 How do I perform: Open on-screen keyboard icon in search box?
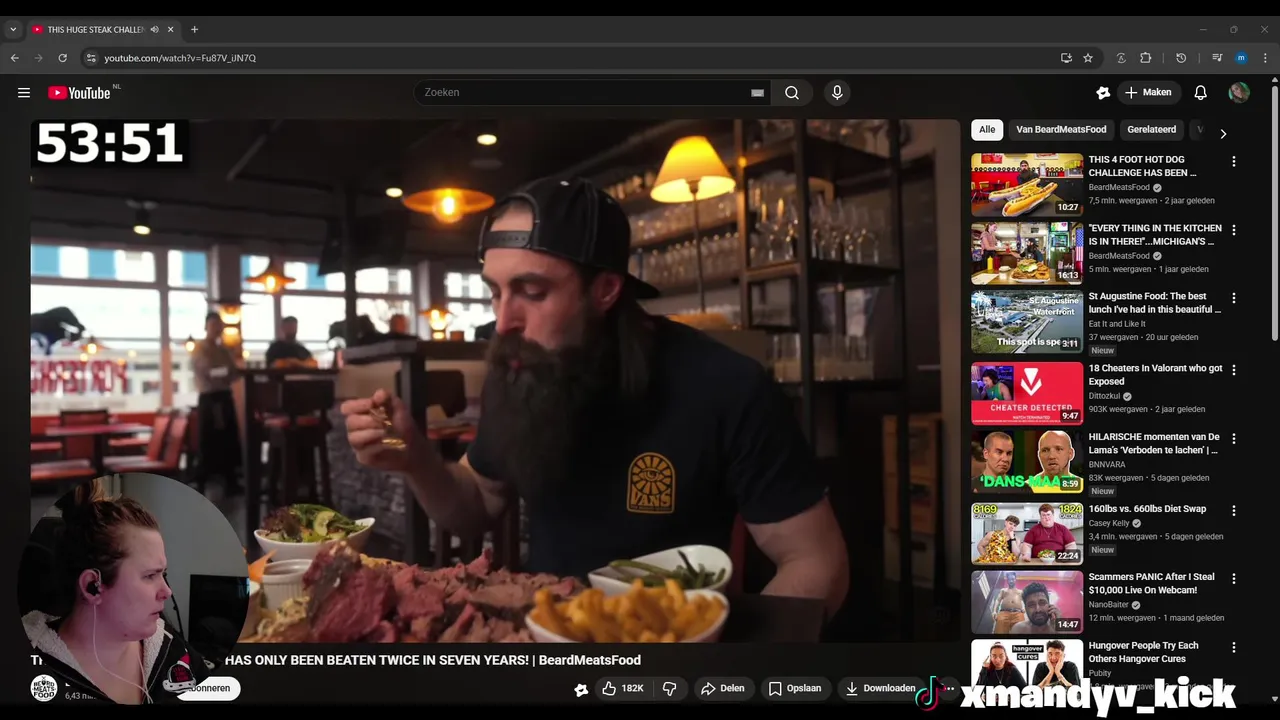pyautogui.click(x=757, y=92)
